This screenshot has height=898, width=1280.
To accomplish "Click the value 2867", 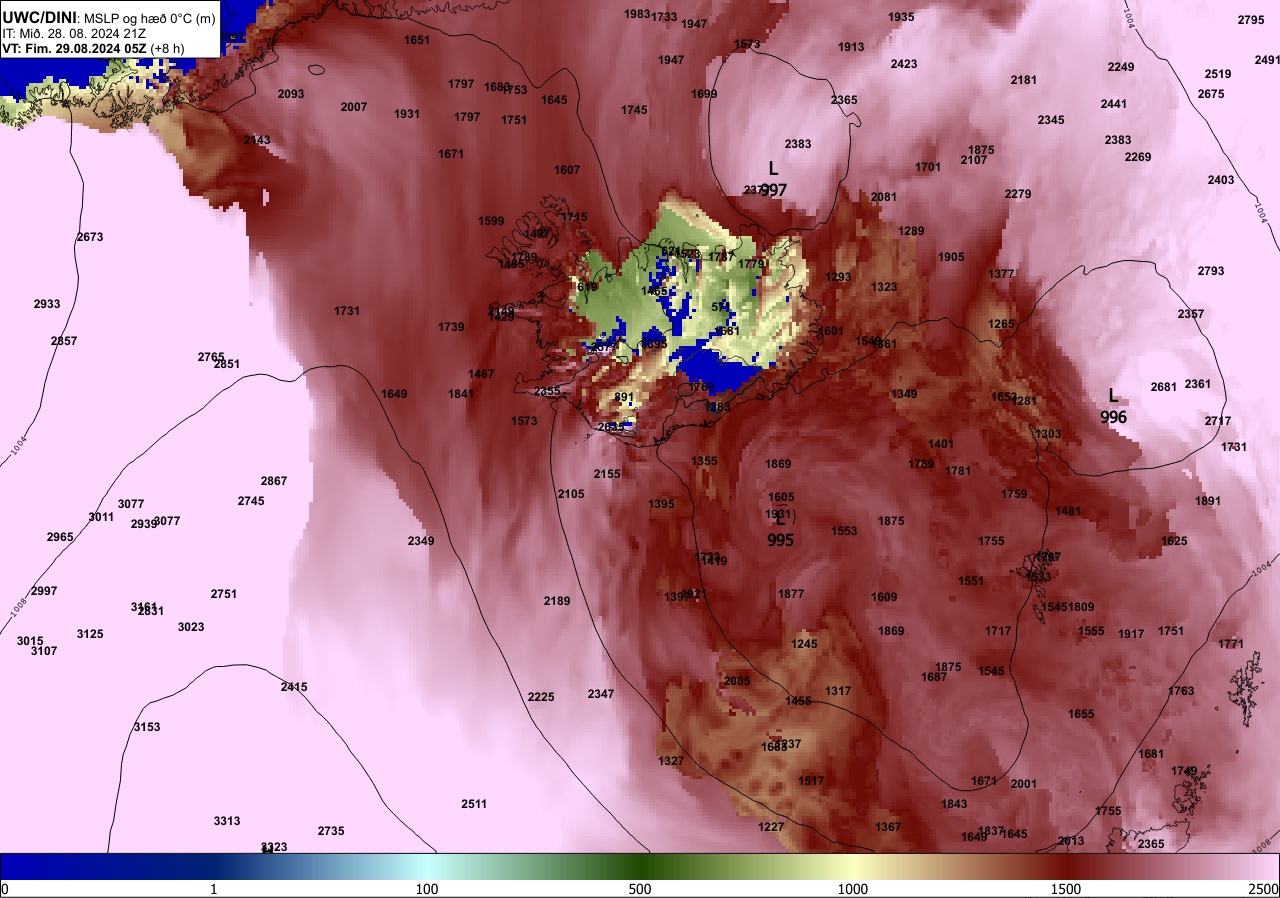I will point(274,481).
